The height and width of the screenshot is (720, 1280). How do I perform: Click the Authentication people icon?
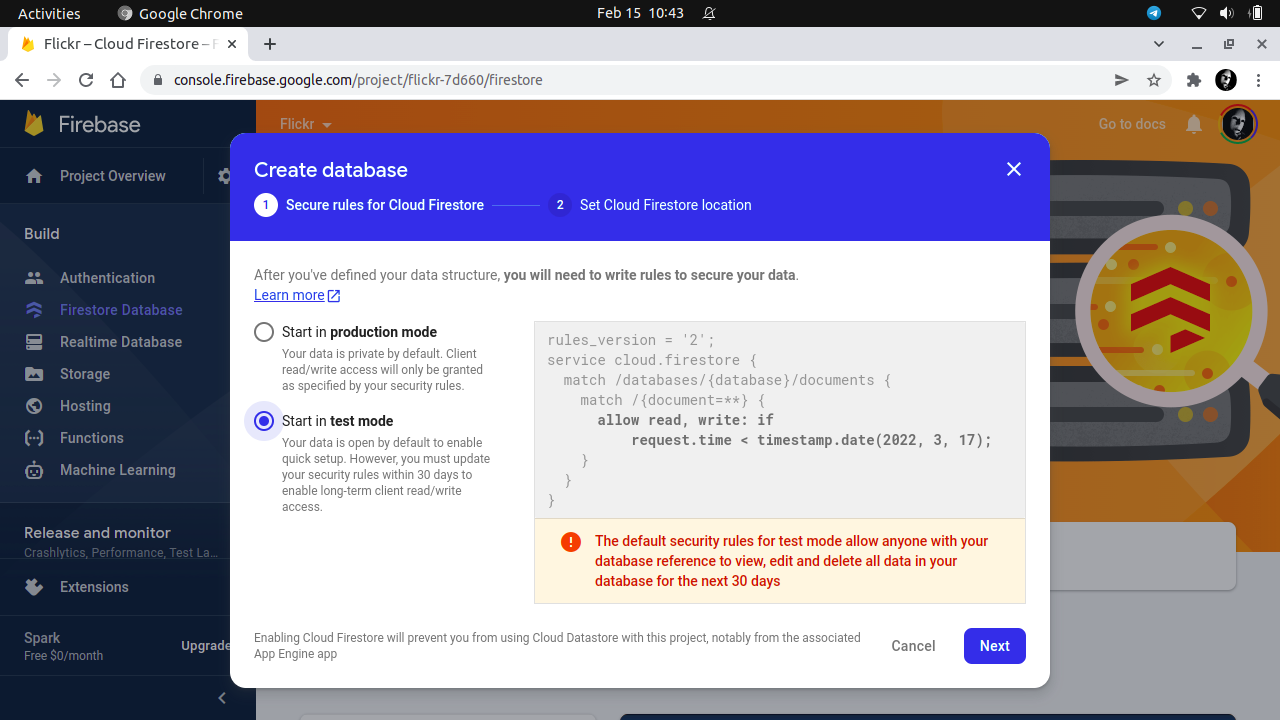pos(34,278)
